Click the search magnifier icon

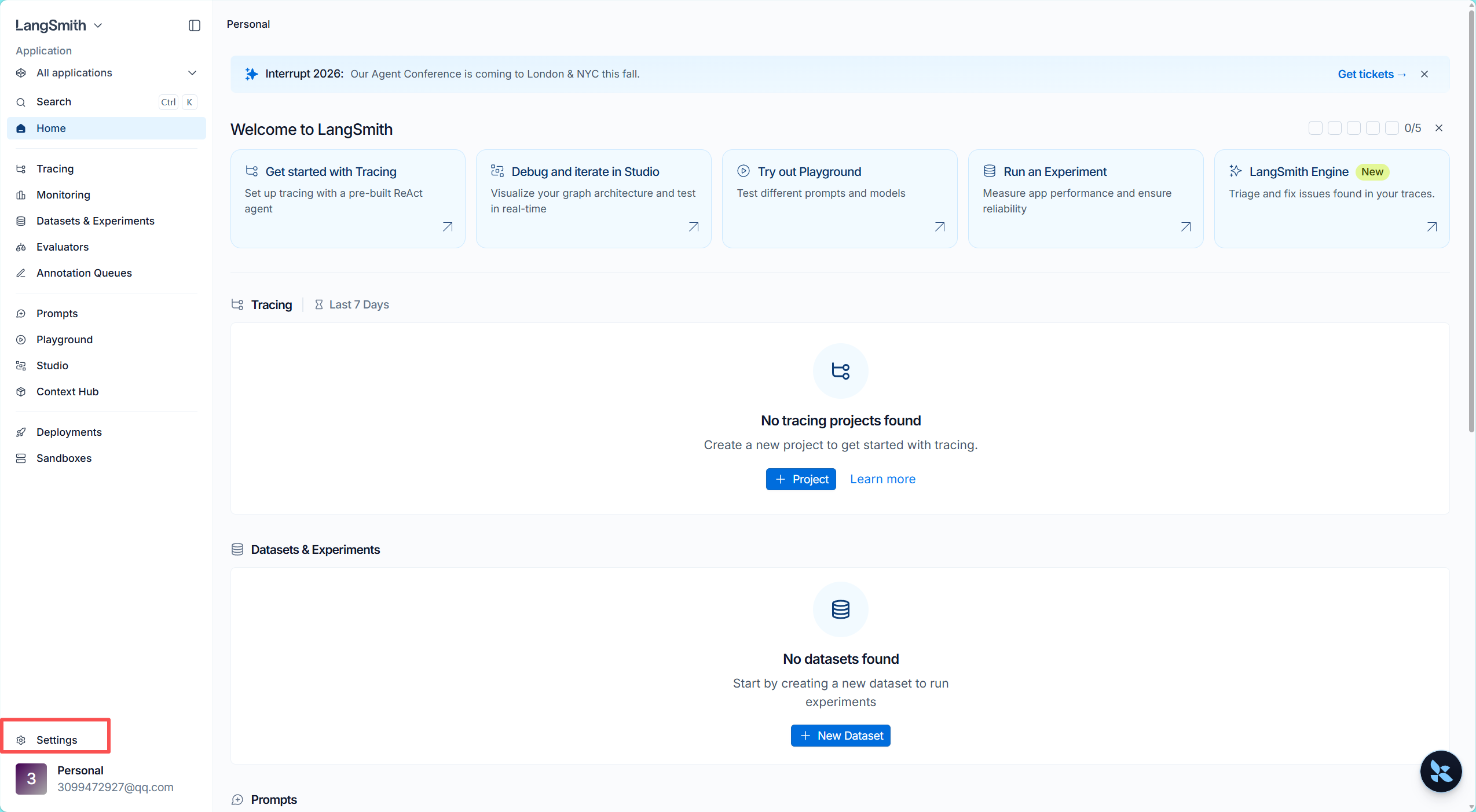21,102
